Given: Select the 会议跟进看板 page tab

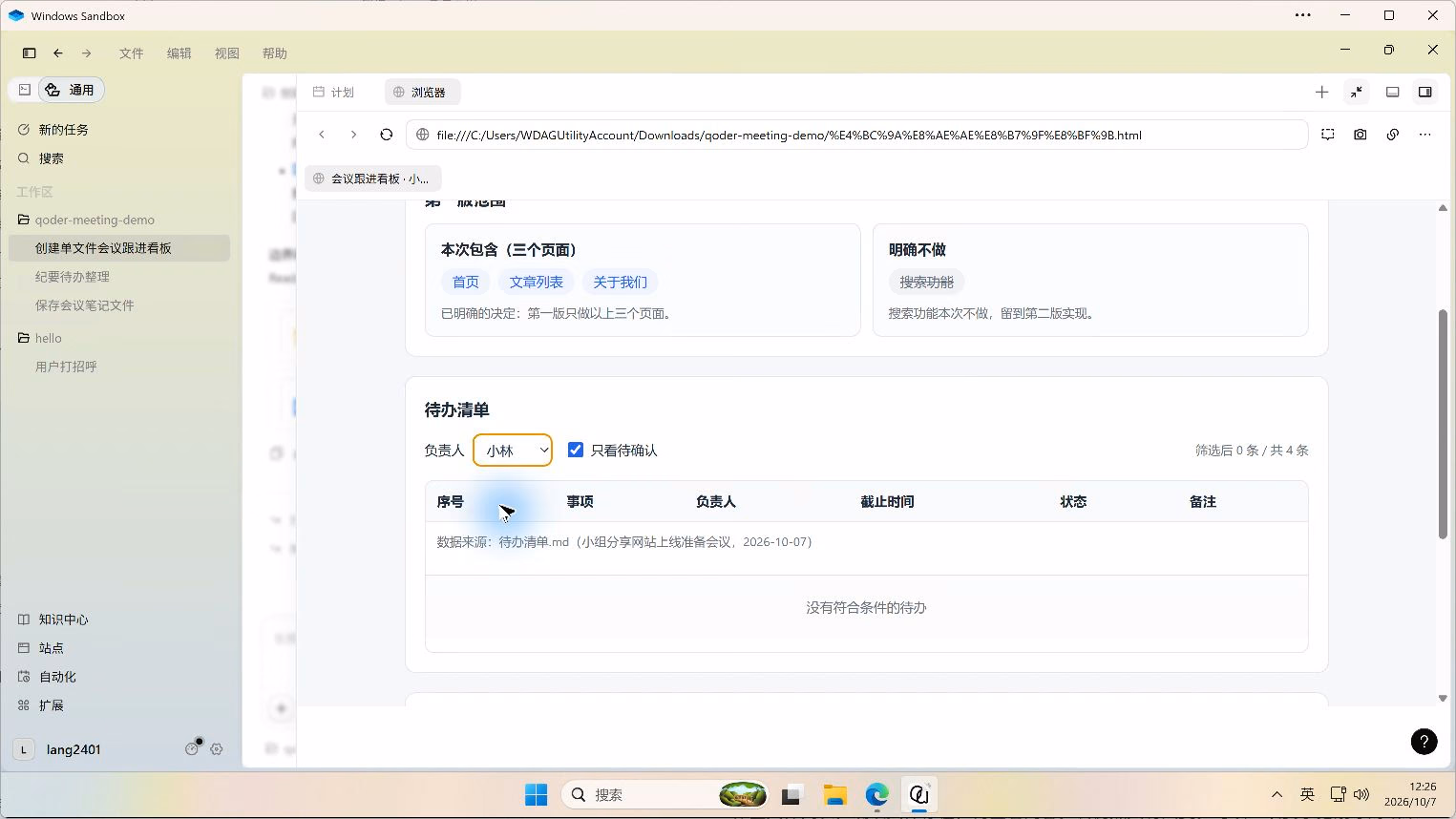Looking at the screenshot, I should coord(373,178).
